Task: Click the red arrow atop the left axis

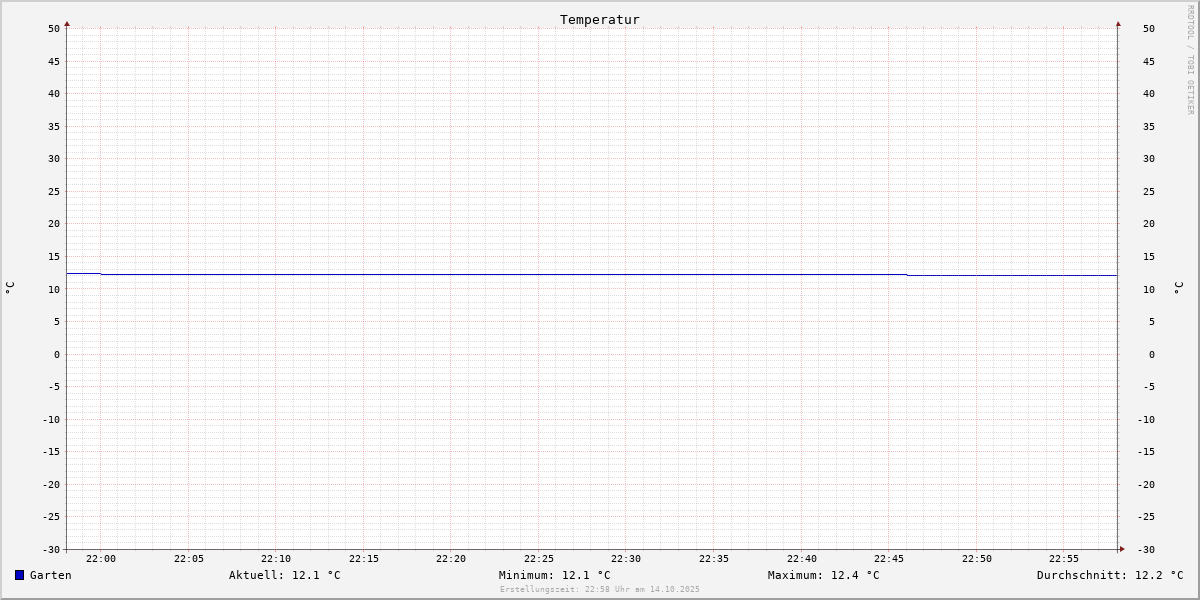Action: 67,23
